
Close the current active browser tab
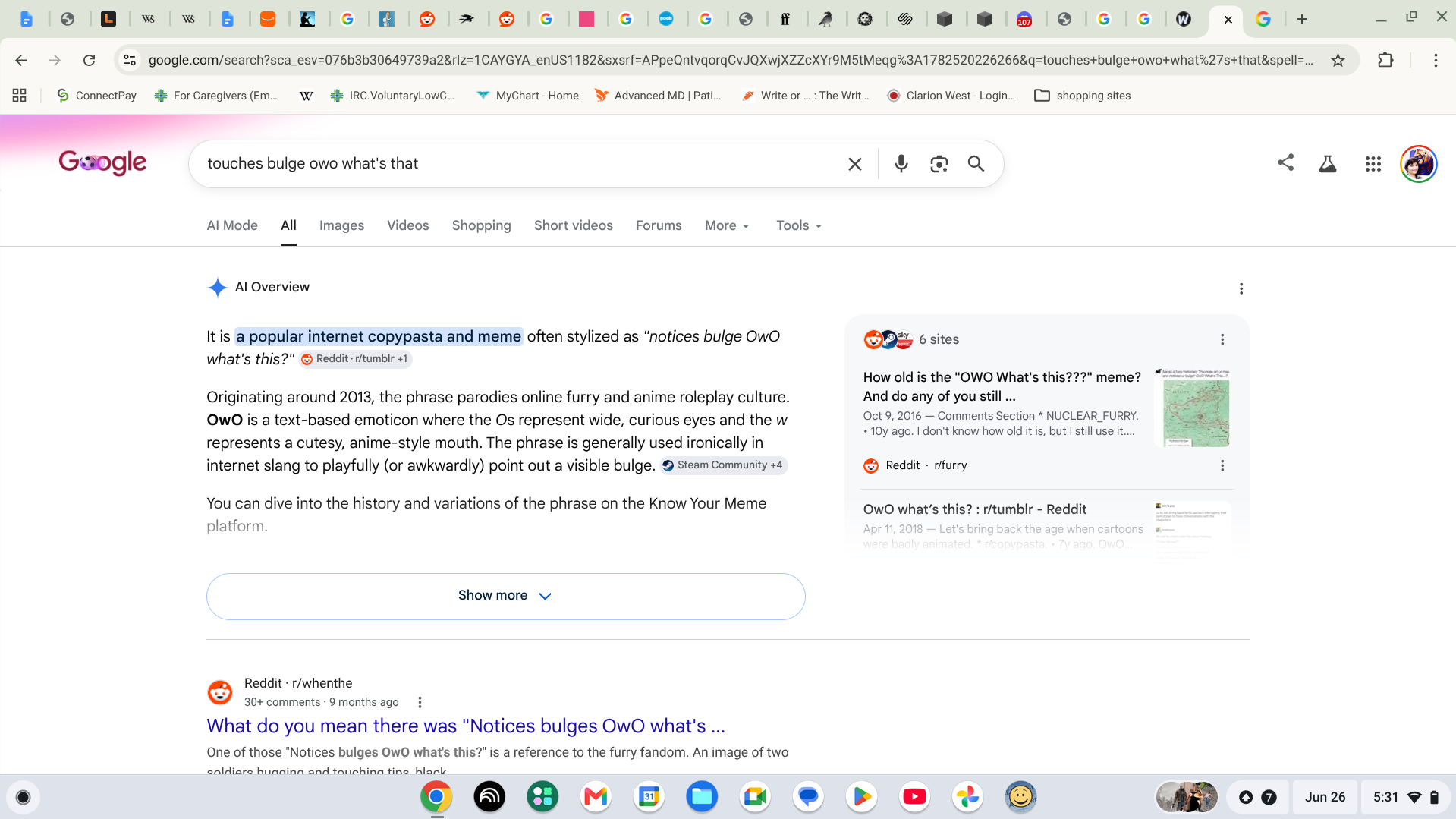[x=1228, y=20]
